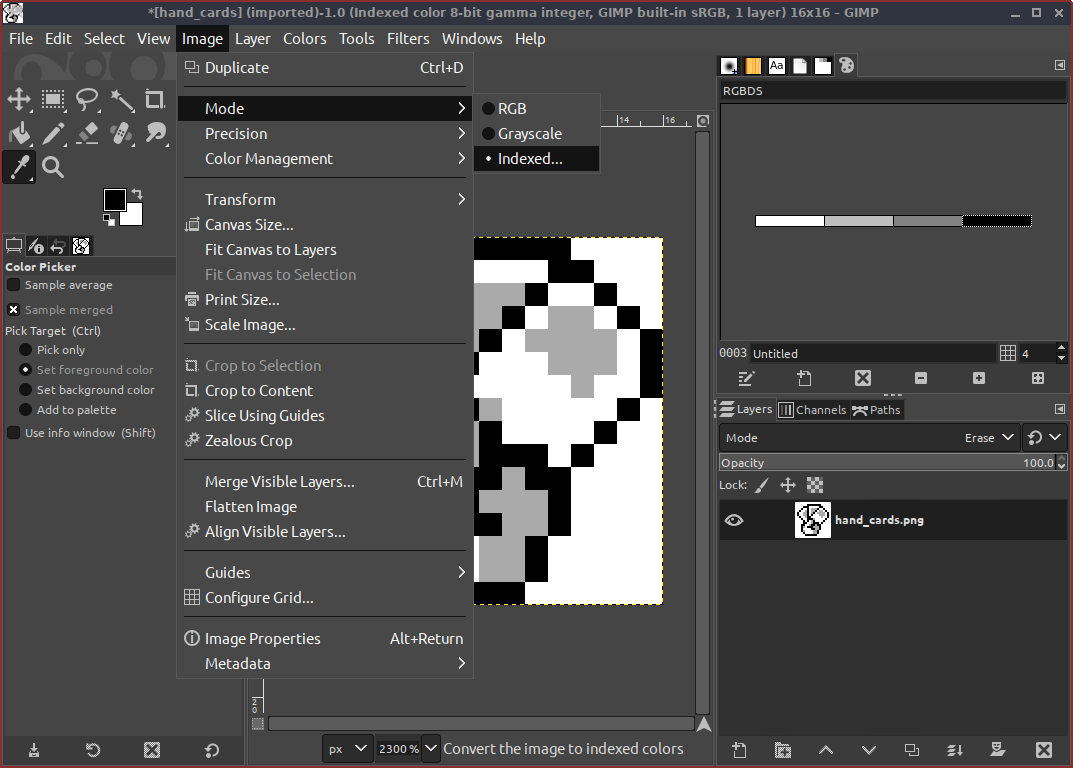
Task: Delete the Untitled palette with the X button
Action: 862,378
